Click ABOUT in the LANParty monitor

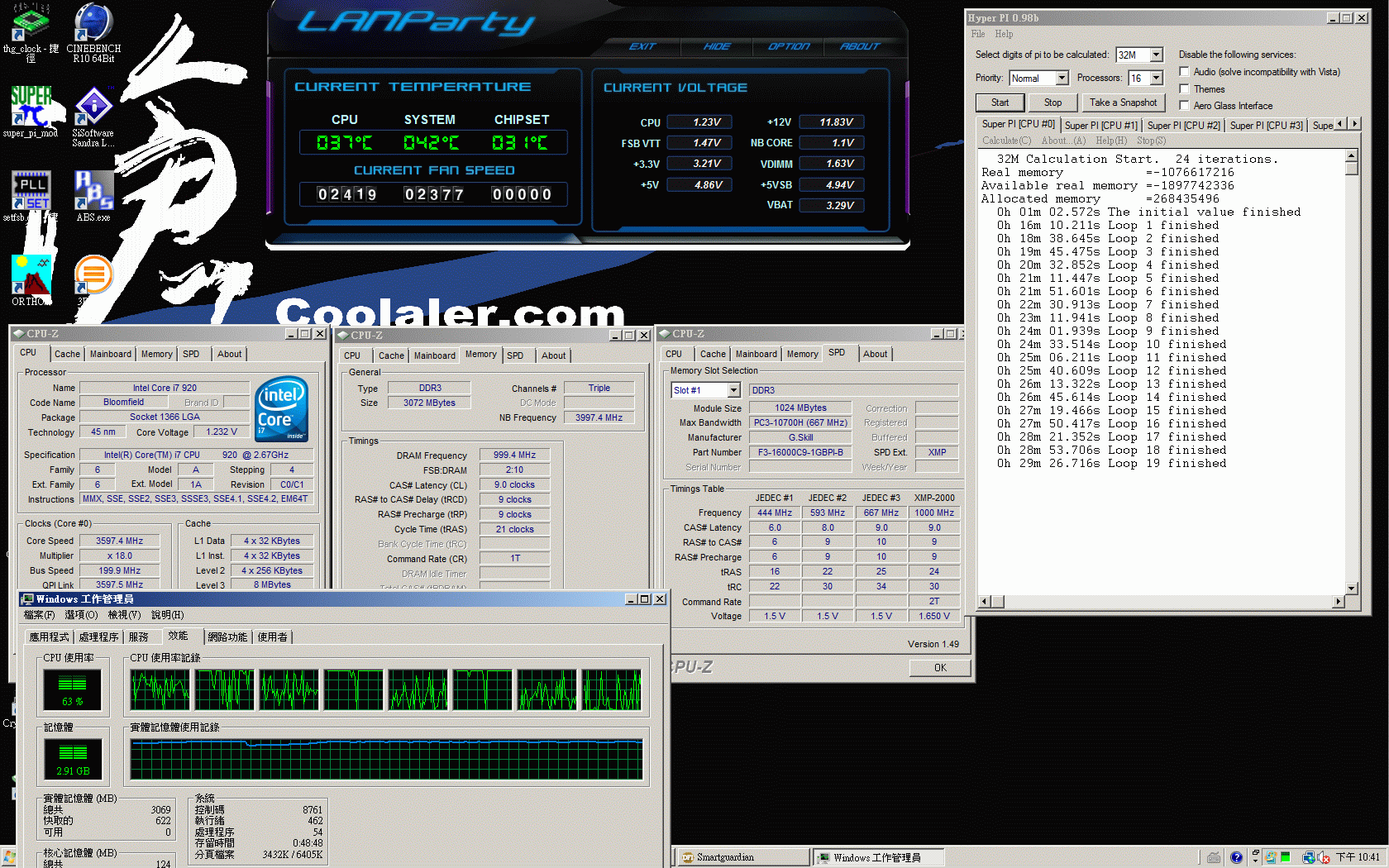point(860,46)
